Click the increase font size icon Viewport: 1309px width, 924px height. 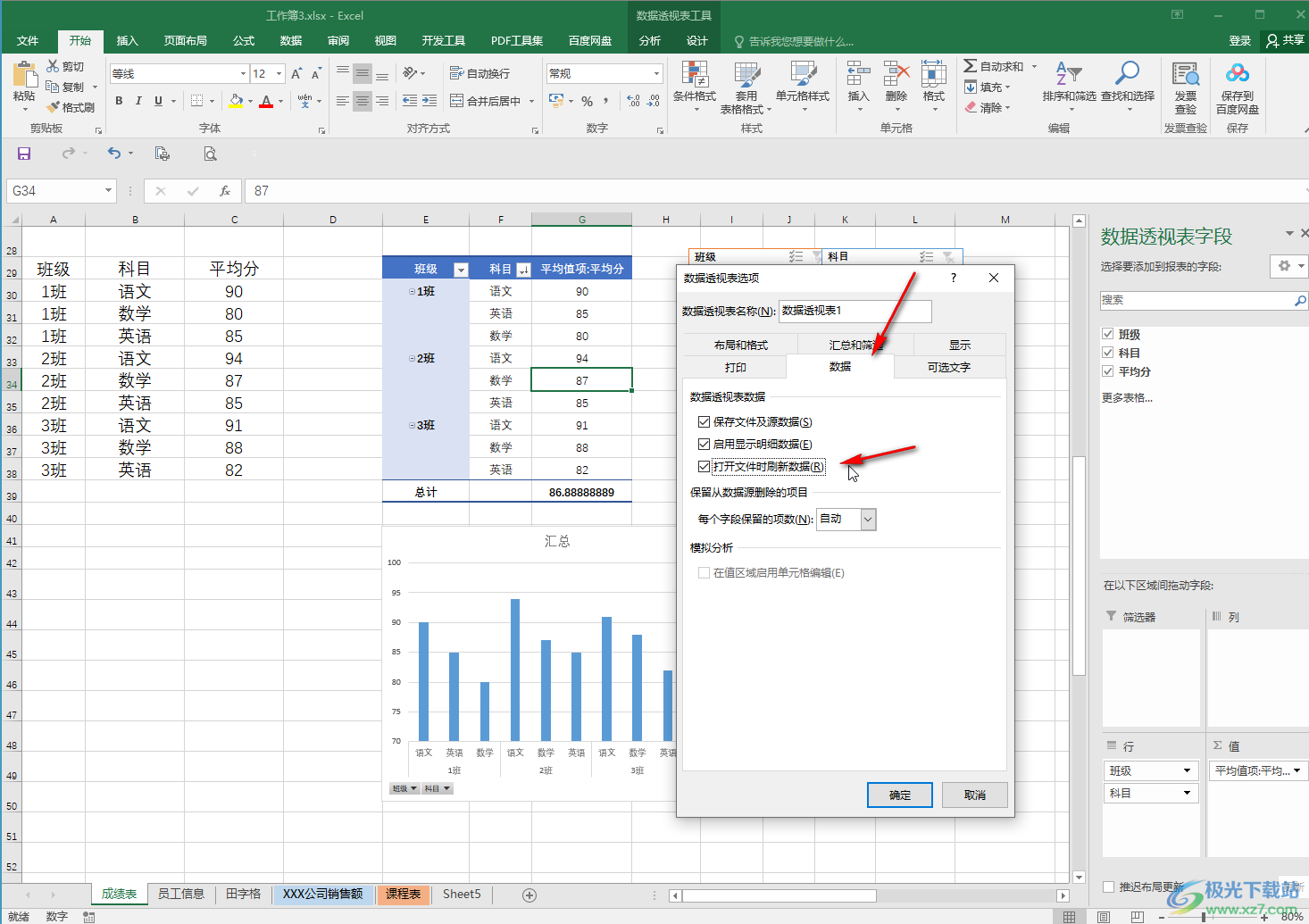tap(296, 74)
